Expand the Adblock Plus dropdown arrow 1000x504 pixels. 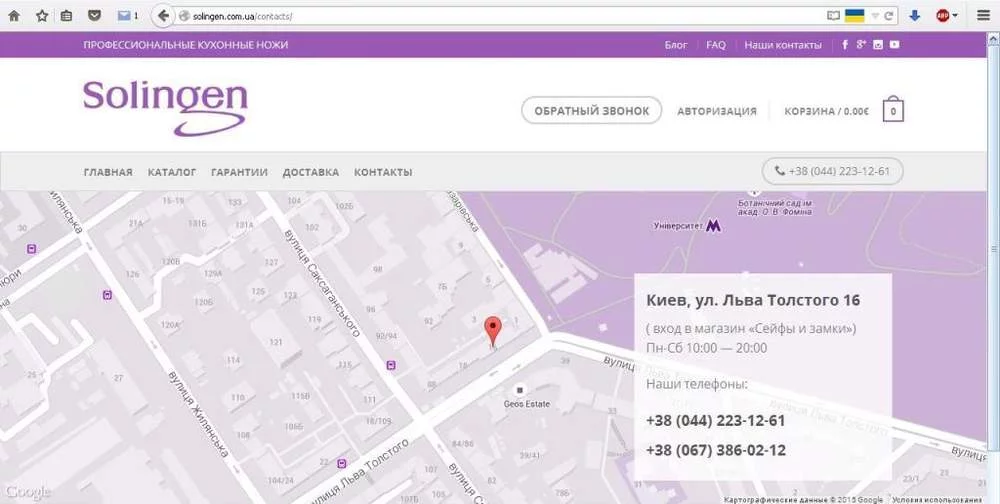point(955,16)
